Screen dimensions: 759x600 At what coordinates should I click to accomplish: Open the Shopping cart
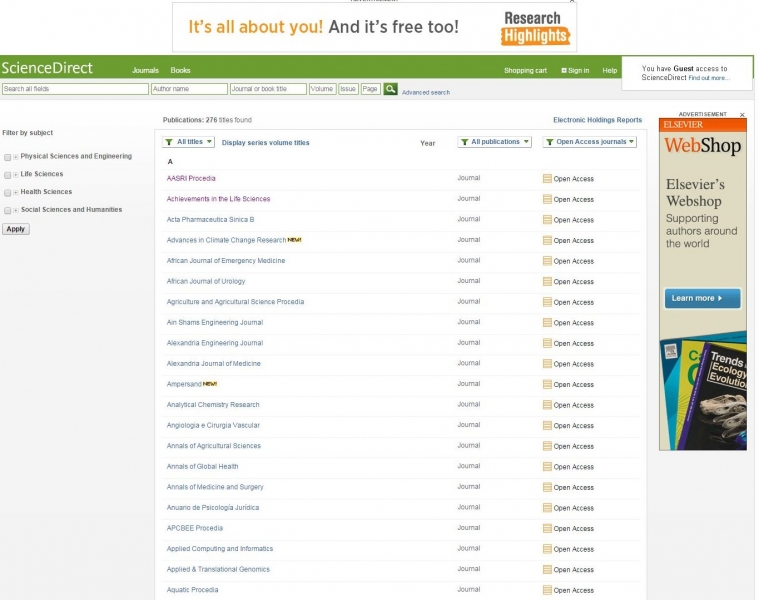coord(525,71)
